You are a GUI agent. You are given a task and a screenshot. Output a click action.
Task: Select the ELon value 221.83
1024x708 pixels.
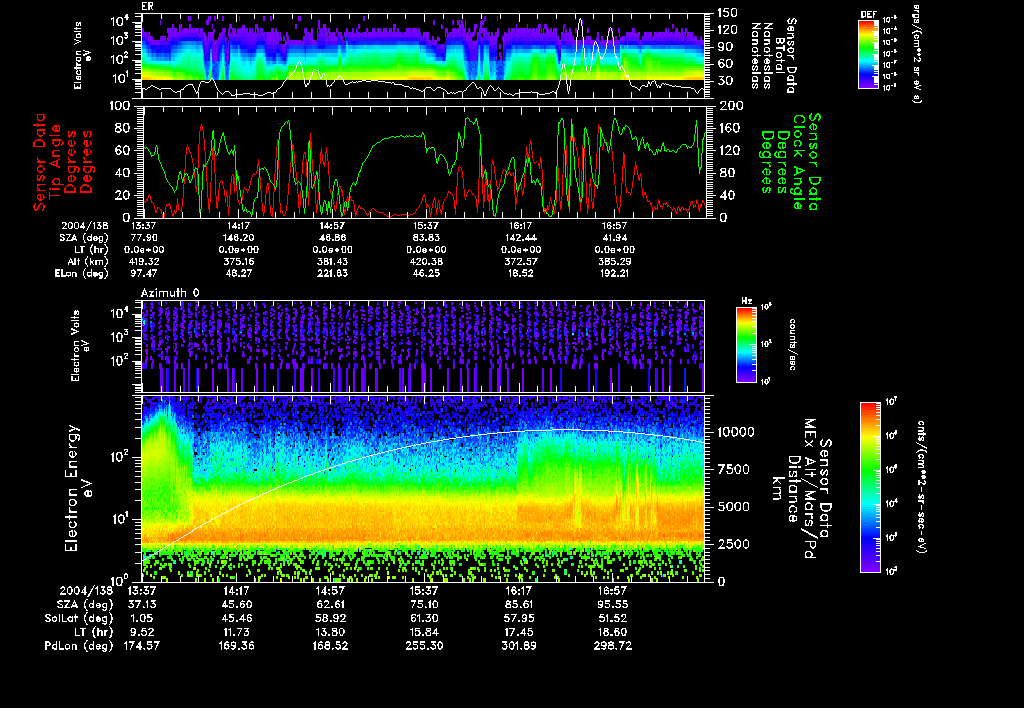point(332,274)
